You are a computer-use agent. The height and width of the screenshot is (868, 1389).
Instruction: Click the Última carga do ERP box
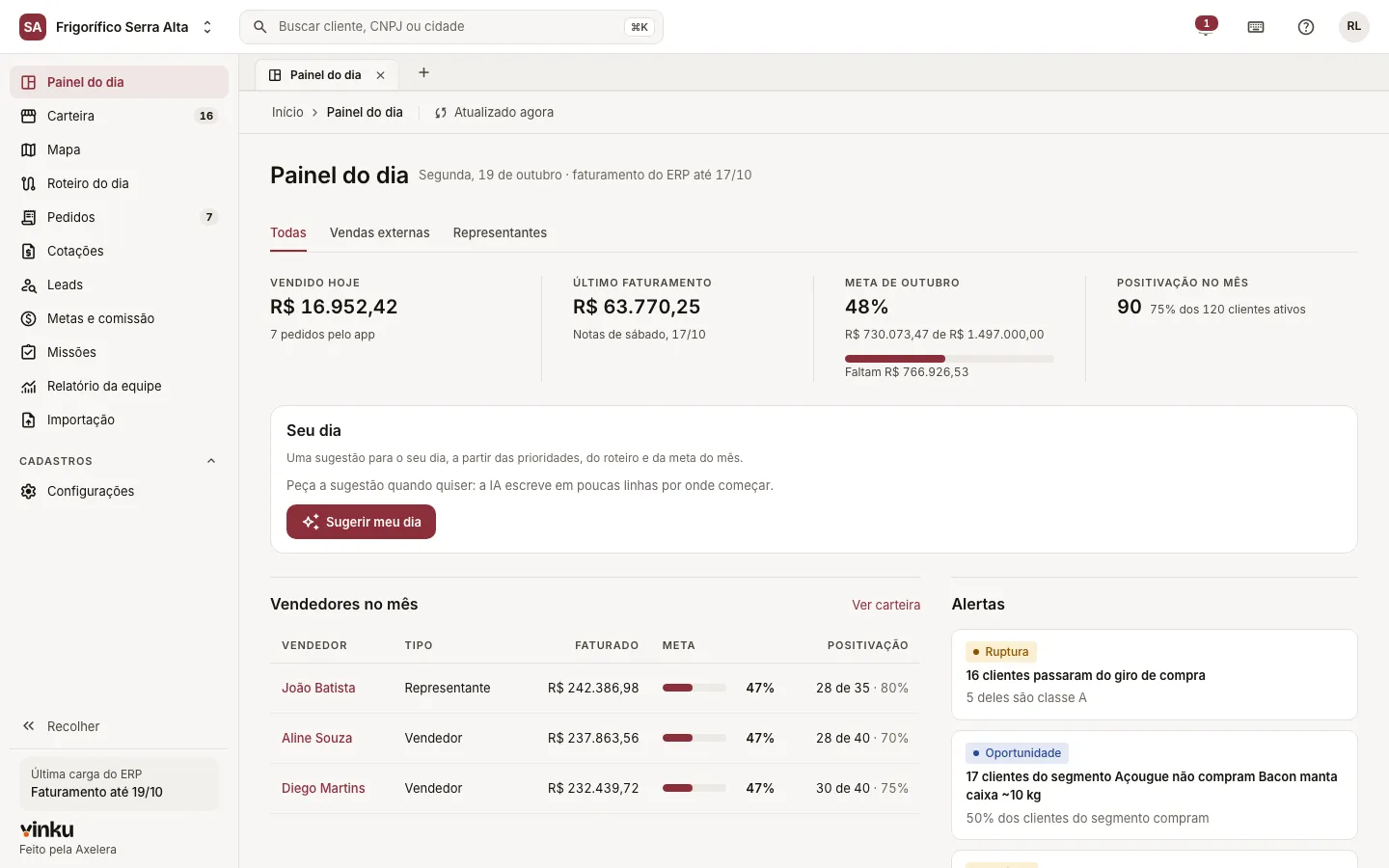(119, 783)
